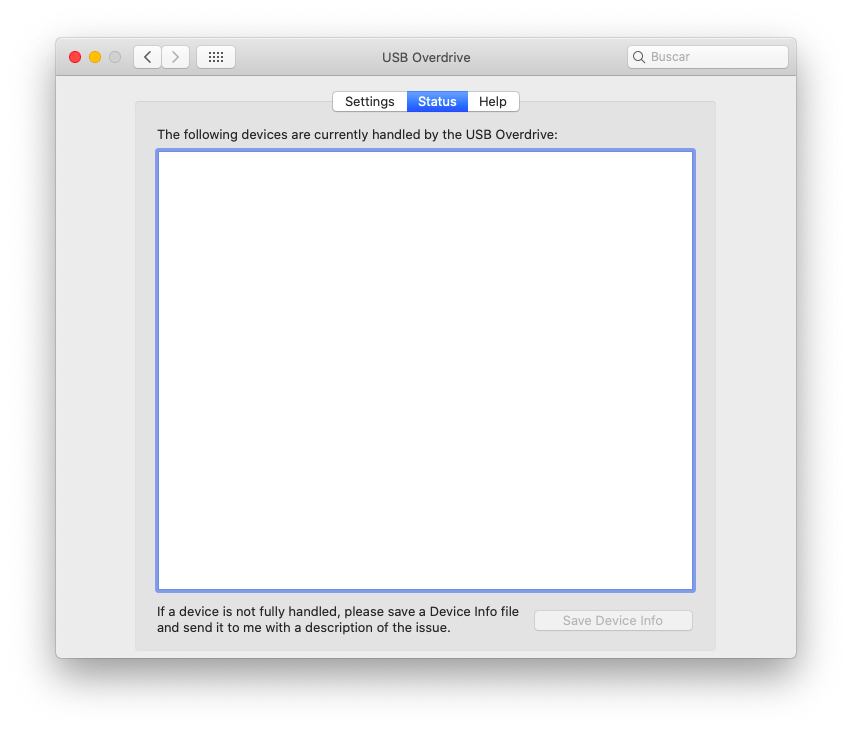852x732 pixels.
Task: Switch to the Settings tab
Action: 369,102
